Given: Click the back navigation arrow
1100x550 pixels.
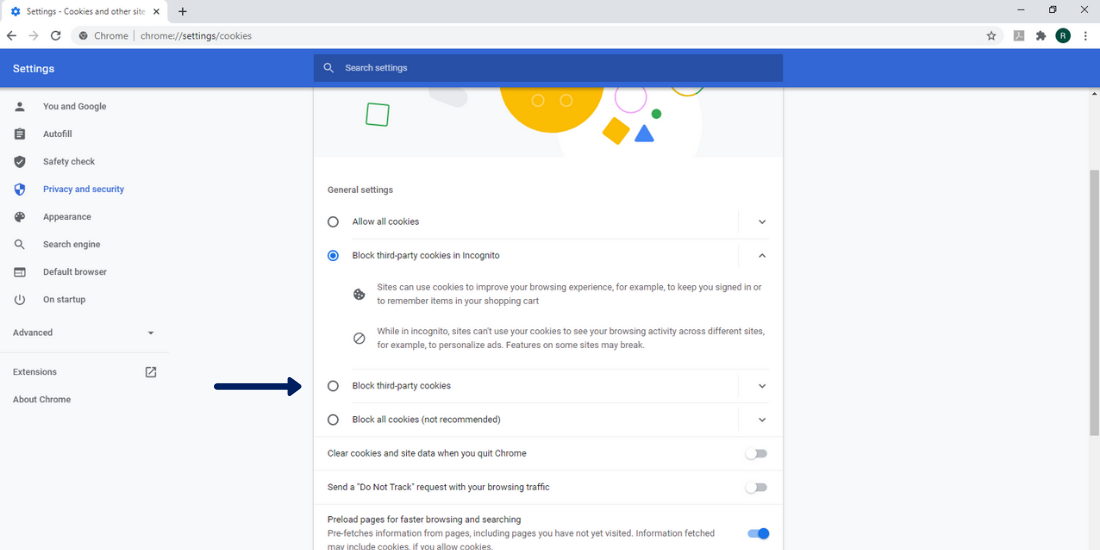Looking at the screenshot, I should pyautogui.click(x=12, y=36).
